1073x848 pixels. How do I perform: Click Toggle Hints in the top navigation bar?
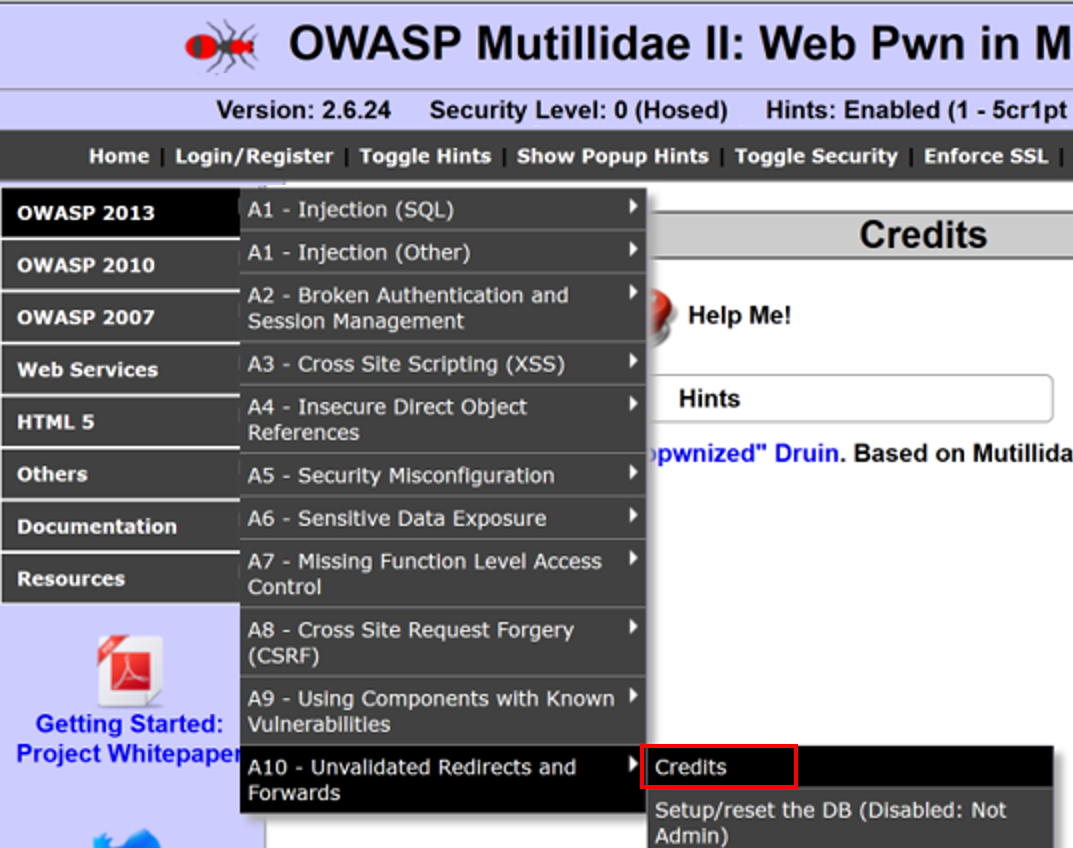coord(425,156)
